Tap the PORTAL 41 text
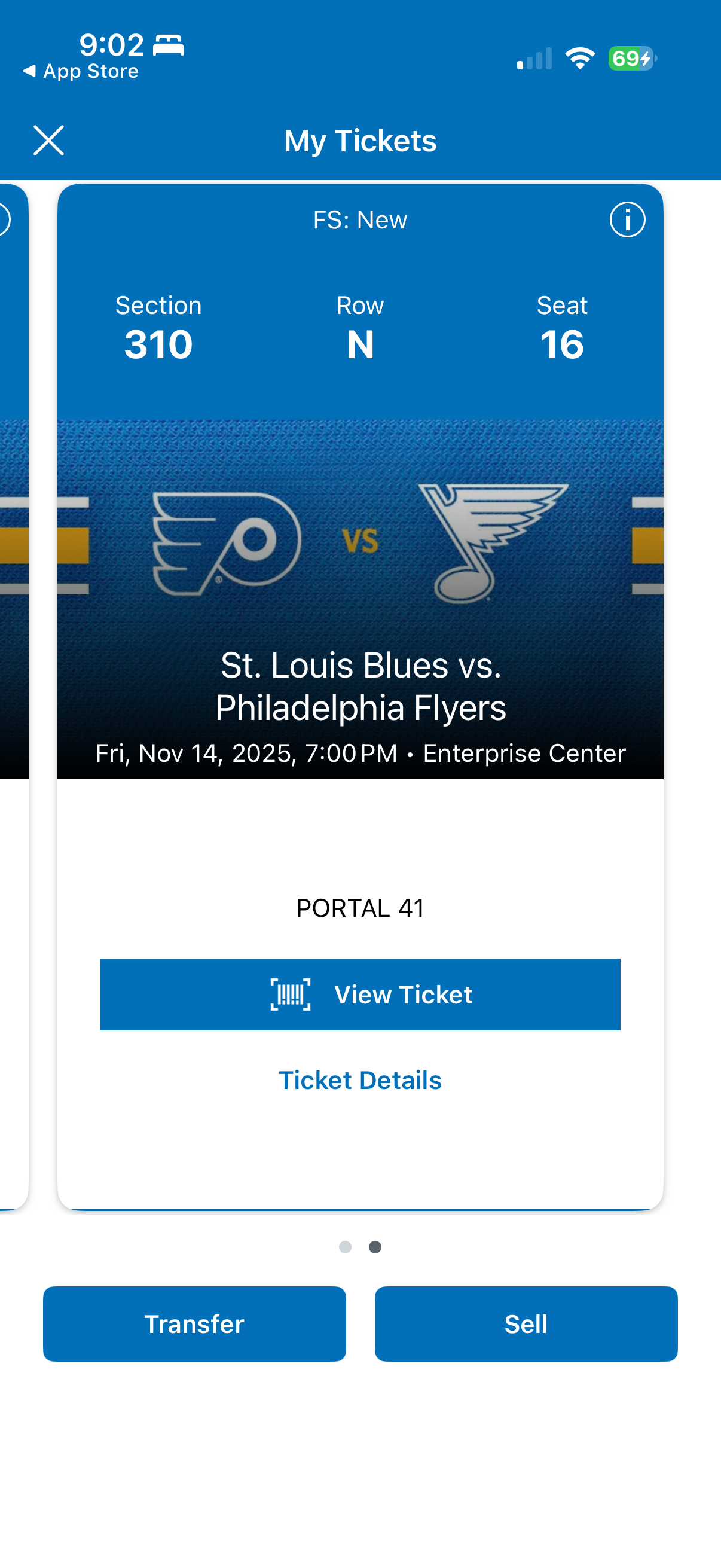This screenshot has height=1568, width=721. click(360, 908)
